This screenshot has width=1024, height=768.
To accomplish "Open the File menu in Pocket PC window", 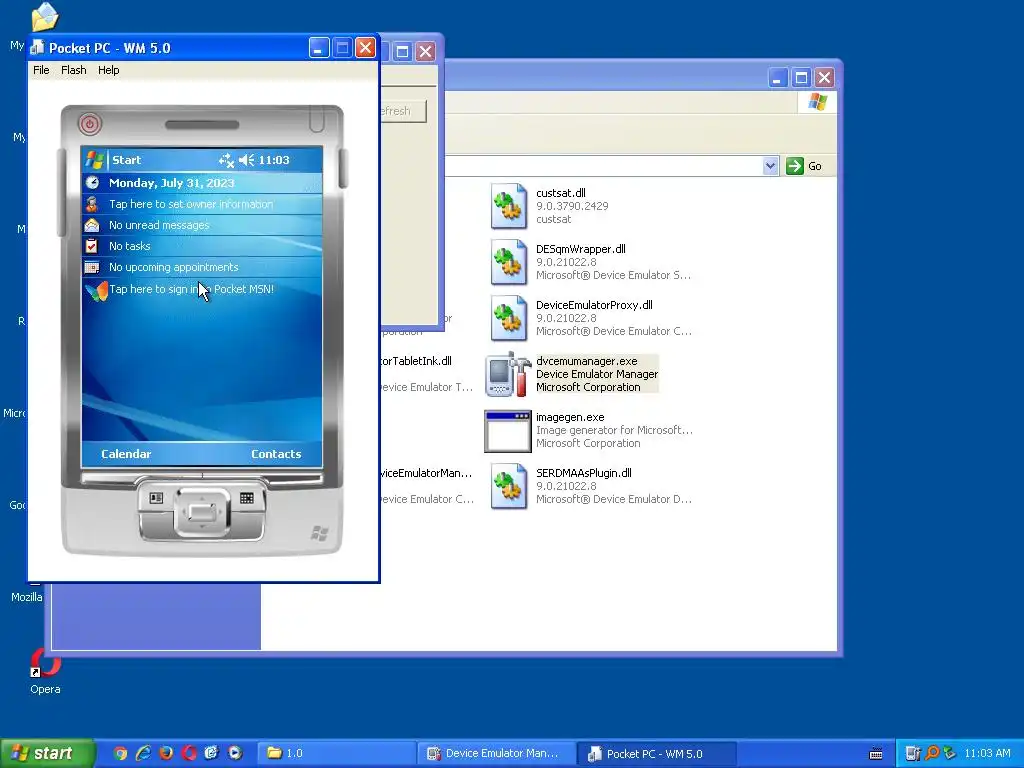I will (41, 70).
